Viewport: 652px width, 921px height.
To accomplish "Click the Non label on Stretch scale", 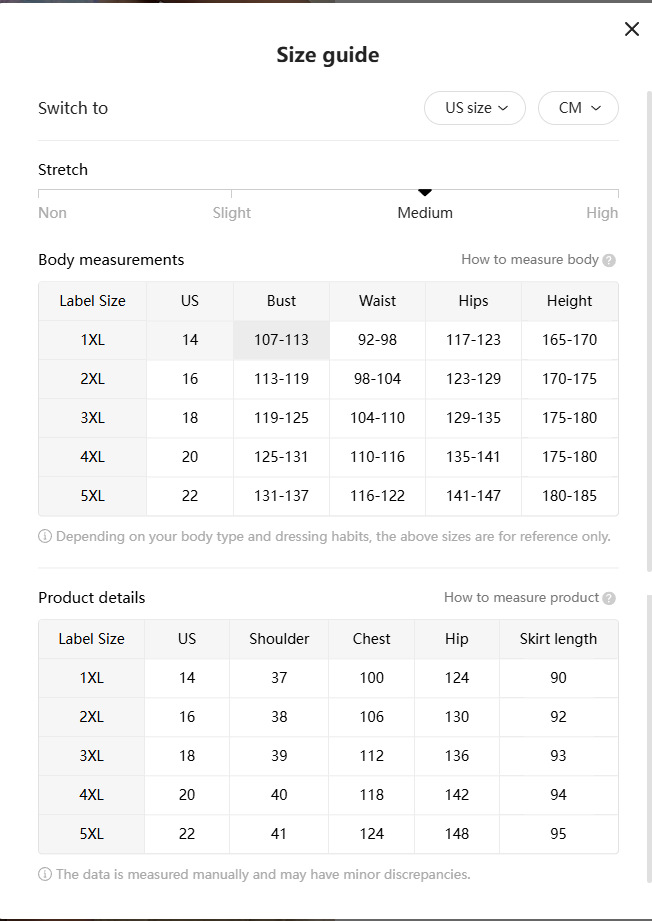I will (52, 213).
